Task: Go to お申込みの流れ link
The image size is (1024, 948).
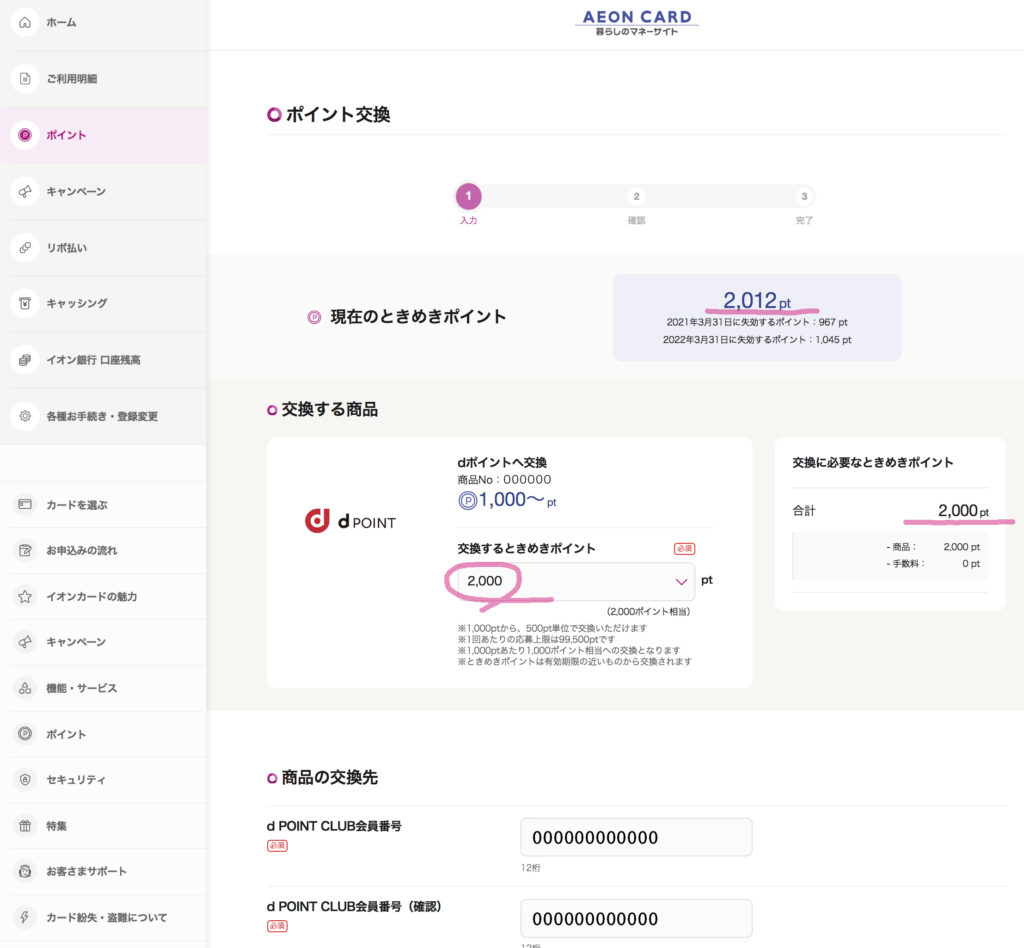Action: (103, 550)
